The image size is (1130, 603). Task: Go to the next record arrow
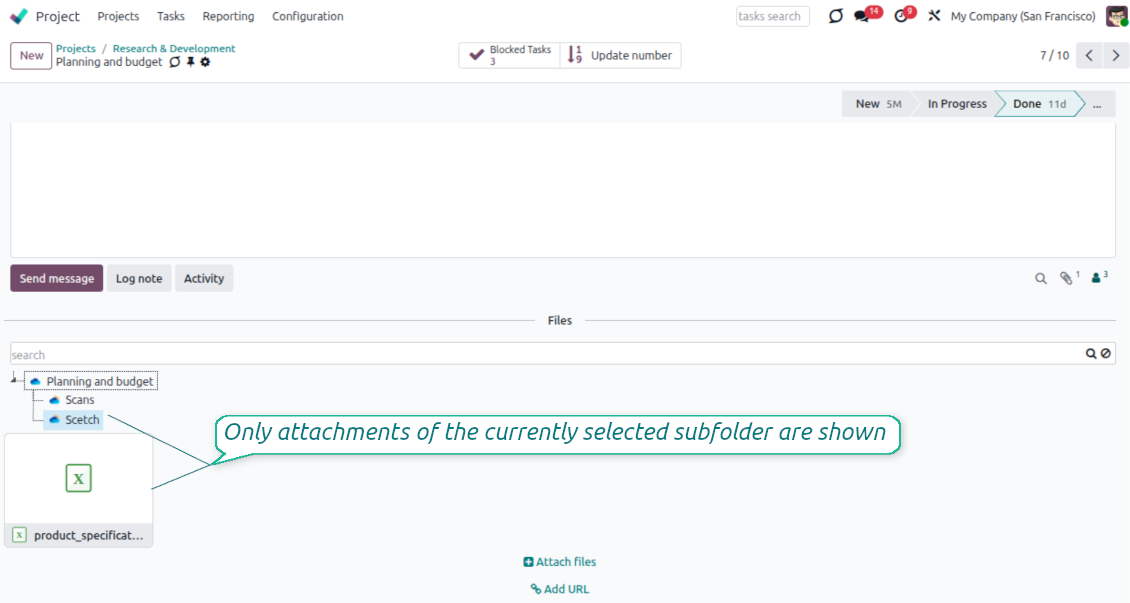[x=1116, y=56]
